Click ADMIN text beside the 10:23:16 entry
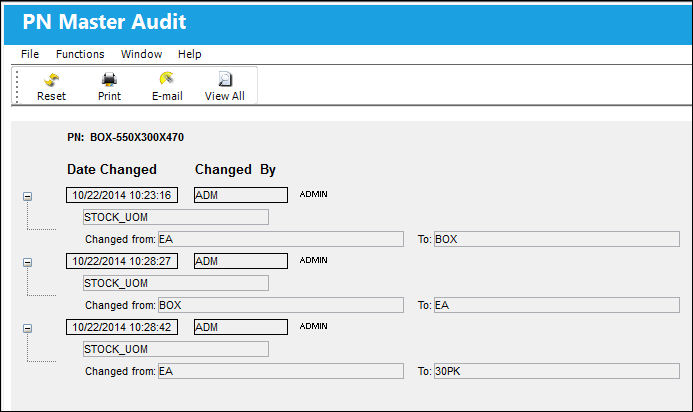 click(x=313, y=194)
